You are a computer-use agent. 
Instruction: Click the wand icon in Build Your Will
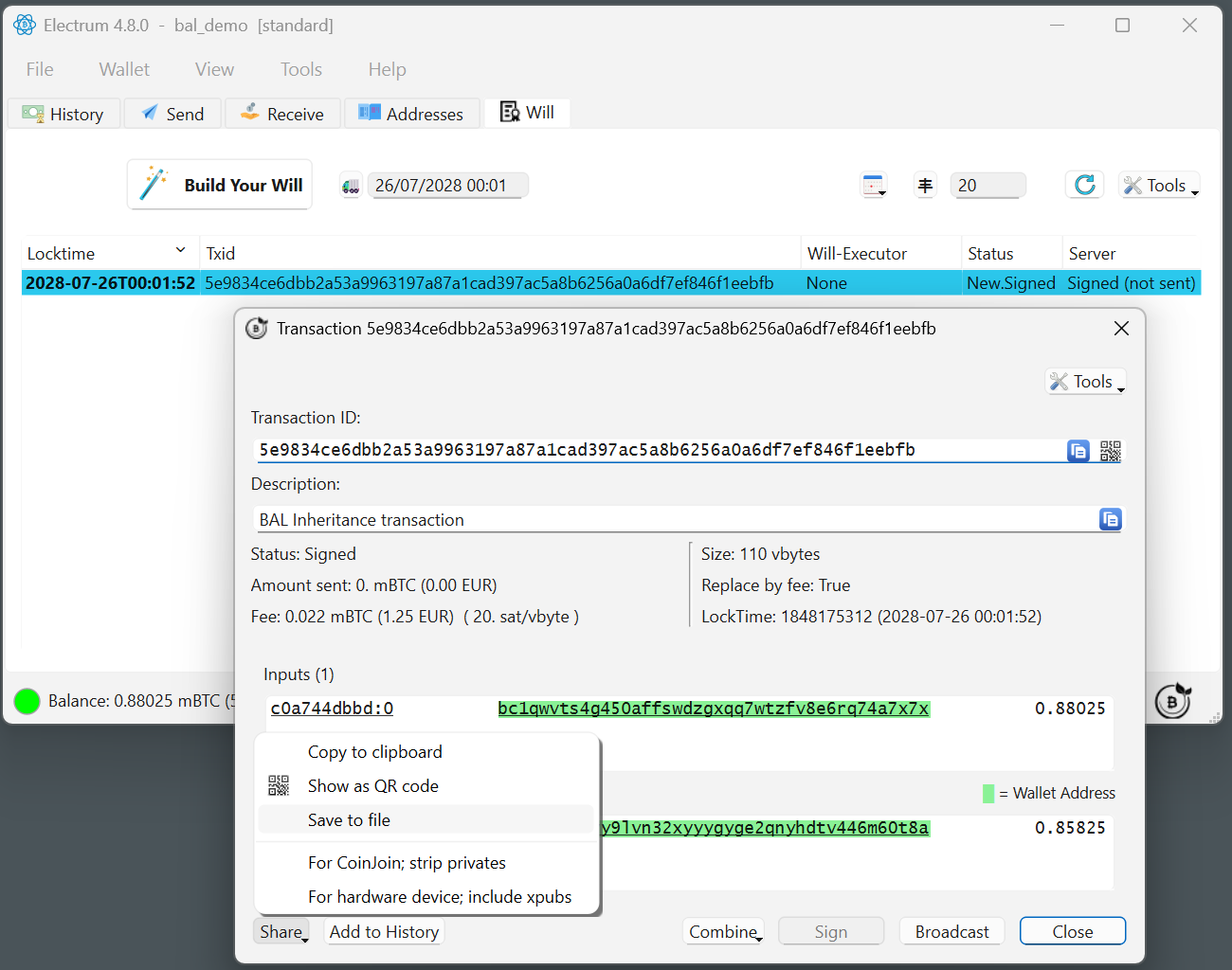pos(153,184)
